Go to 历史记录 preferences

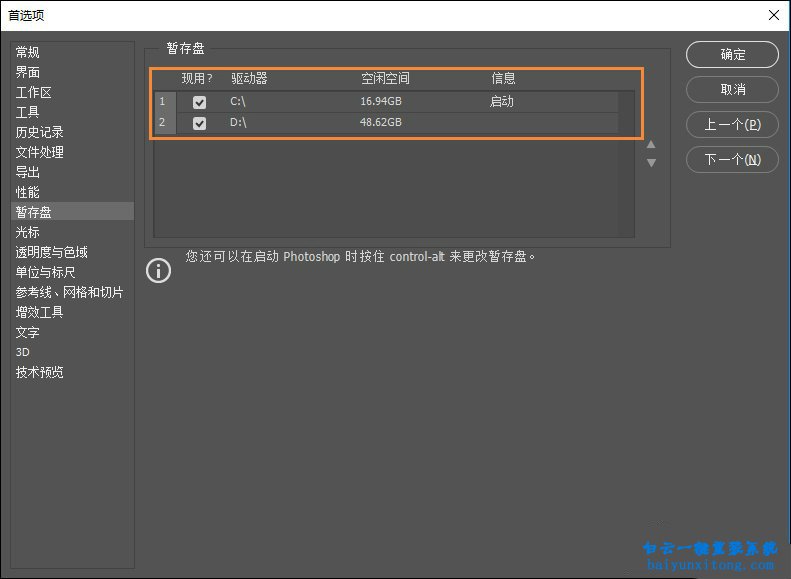[x=39, y=132]
